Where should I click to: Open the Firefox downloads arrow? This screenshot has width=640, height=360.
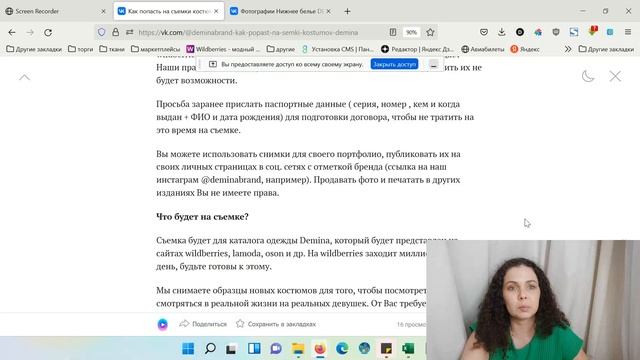pyautogui.click(x=502, y=32)
